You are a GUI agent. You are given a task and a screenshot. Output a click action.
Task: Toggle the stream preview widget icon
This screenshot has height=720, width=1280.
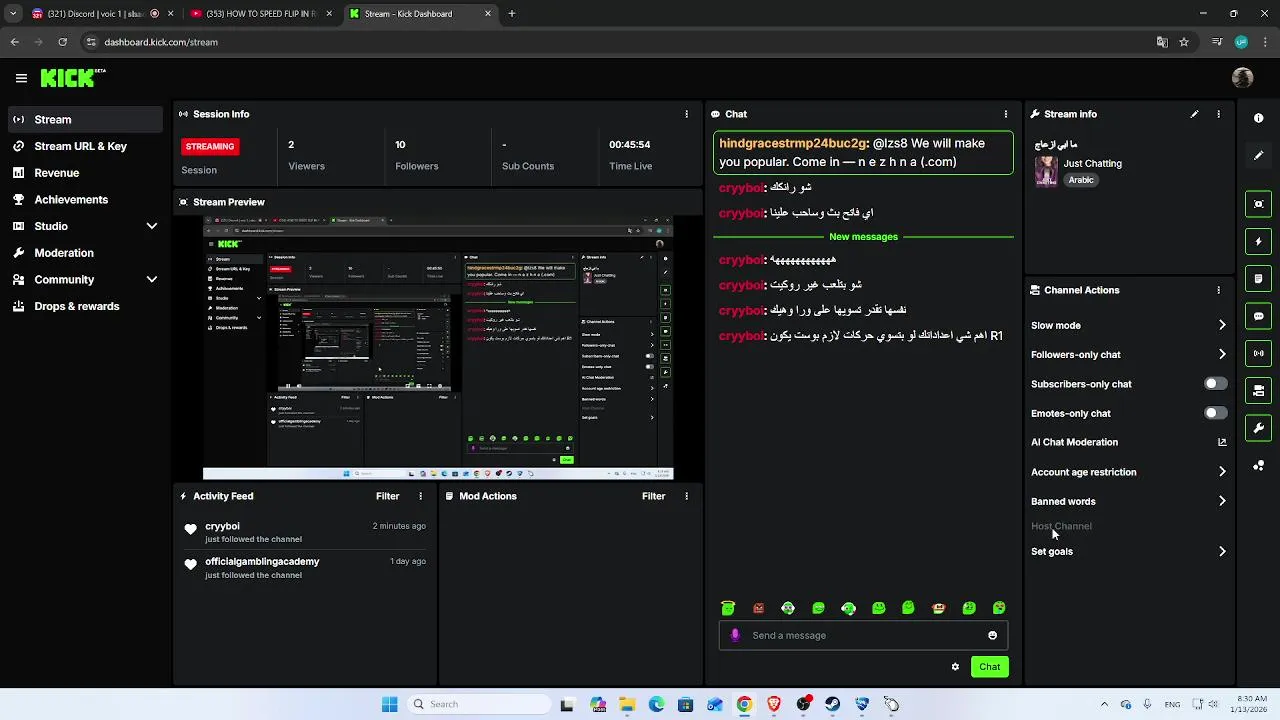[1259, 204]
